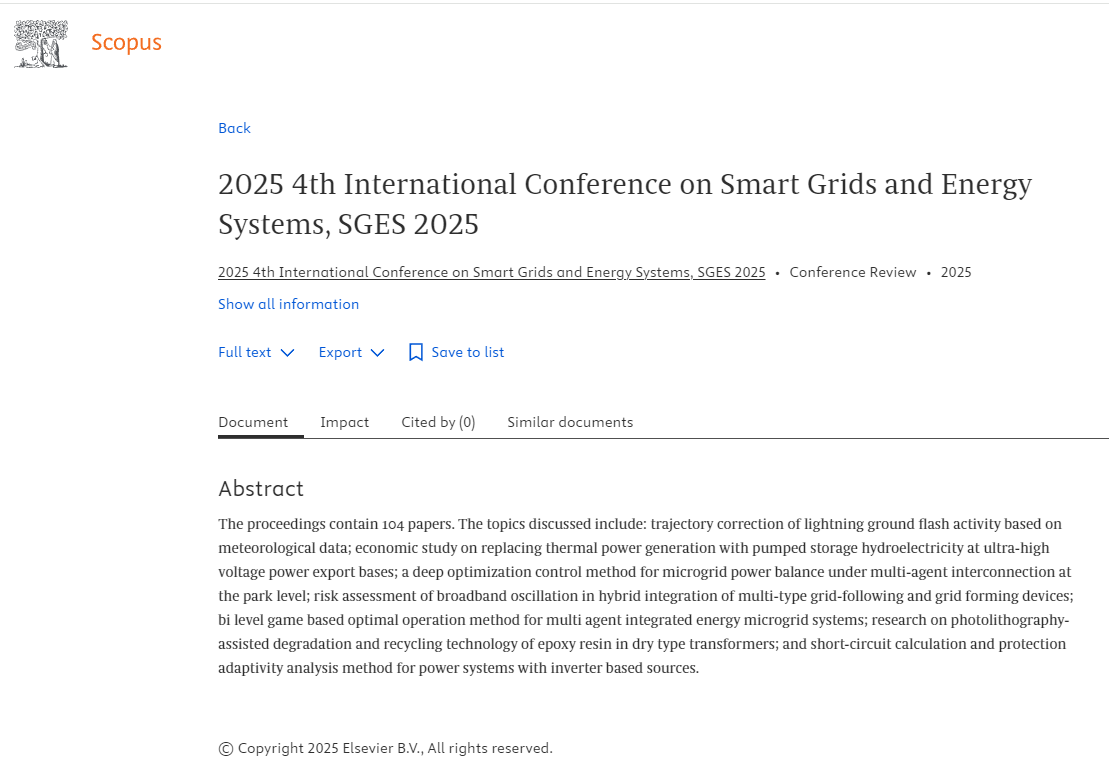Viewport: 1109px width, 775px height.
Task: Click the Elsevier tree logo
Action: (x=41, y=43)
